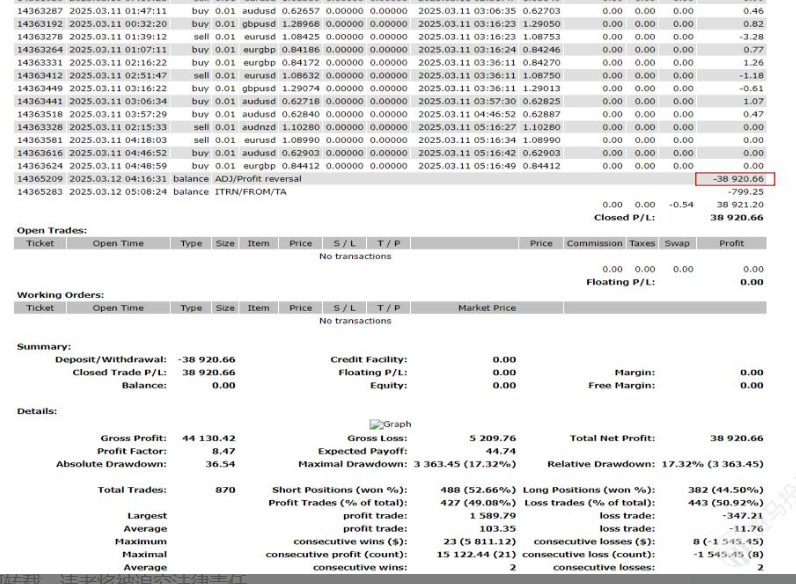Click Profit column header in Open Trades
This screenshot has width=796, height=584.
(x=731, y=243)
